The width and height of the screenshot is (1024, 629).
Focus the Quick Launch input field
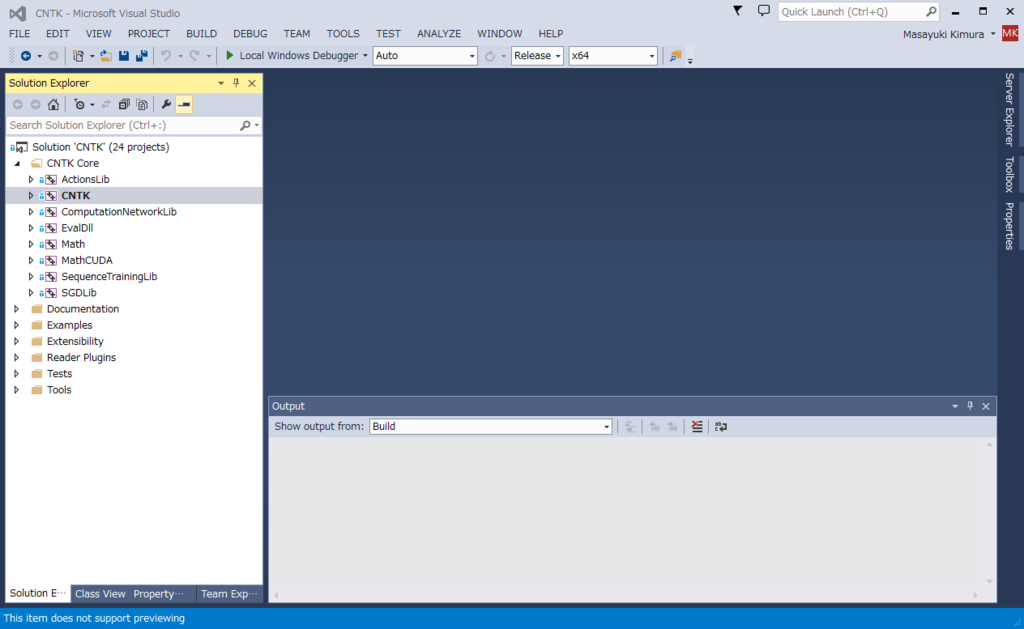click(x=850, y=12)
